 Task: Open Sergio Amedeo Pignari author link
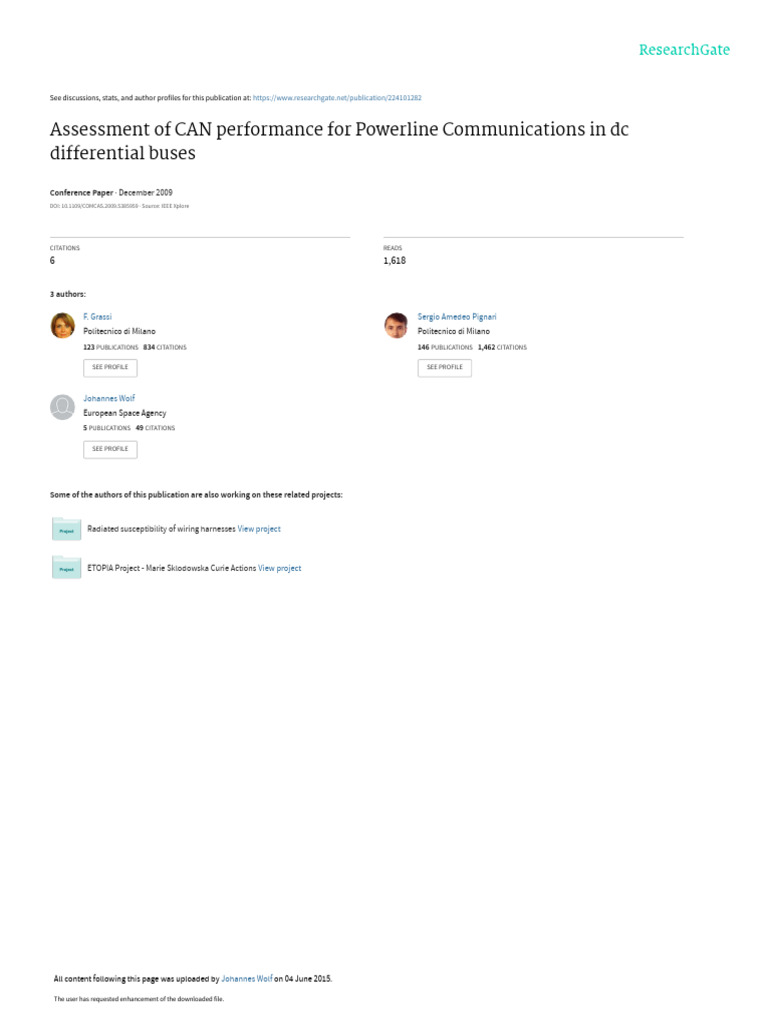point(456,317)
